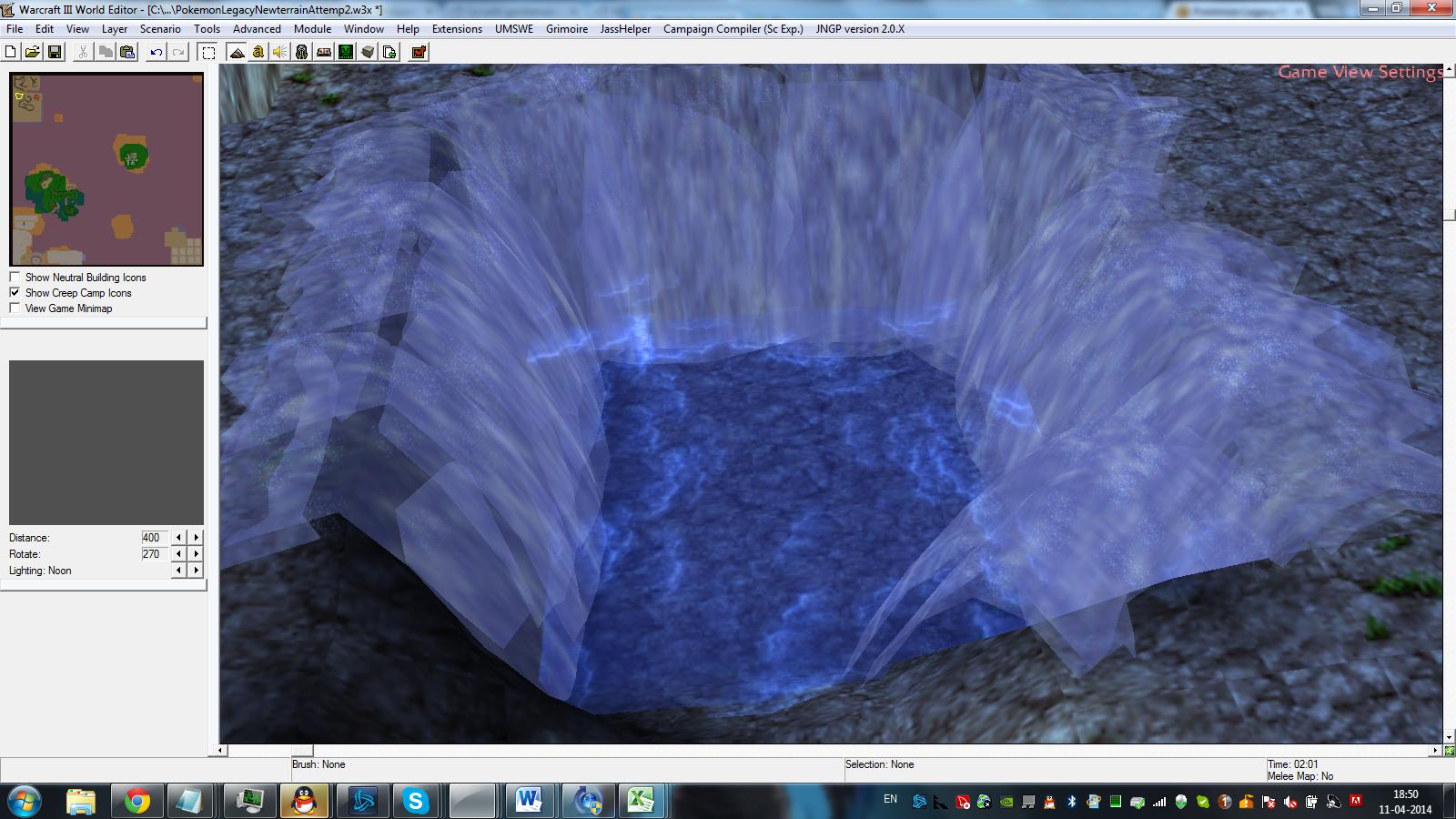Open the Edit menu

[45, 29]
